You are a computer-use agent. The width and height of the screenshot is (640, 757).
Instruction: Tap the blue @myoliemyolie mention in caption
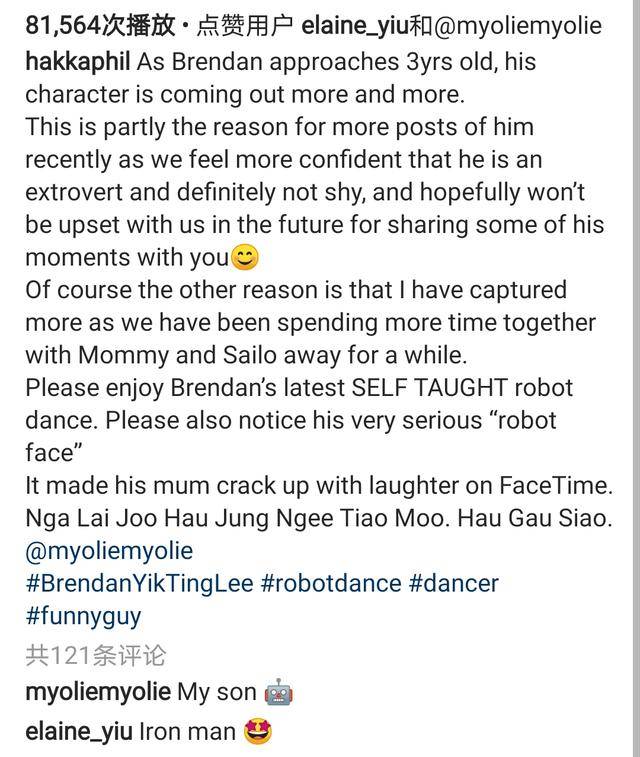coord(109,551)
